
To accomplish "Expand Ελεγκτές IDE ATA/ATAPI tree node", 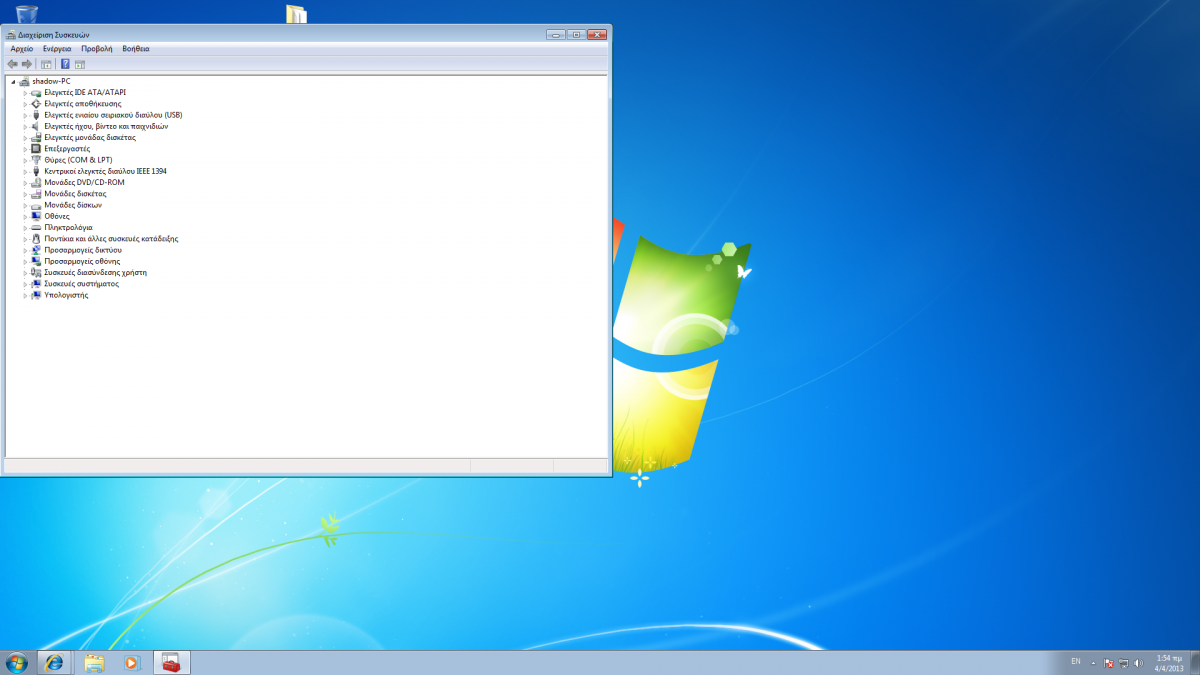I will [25, 92].
